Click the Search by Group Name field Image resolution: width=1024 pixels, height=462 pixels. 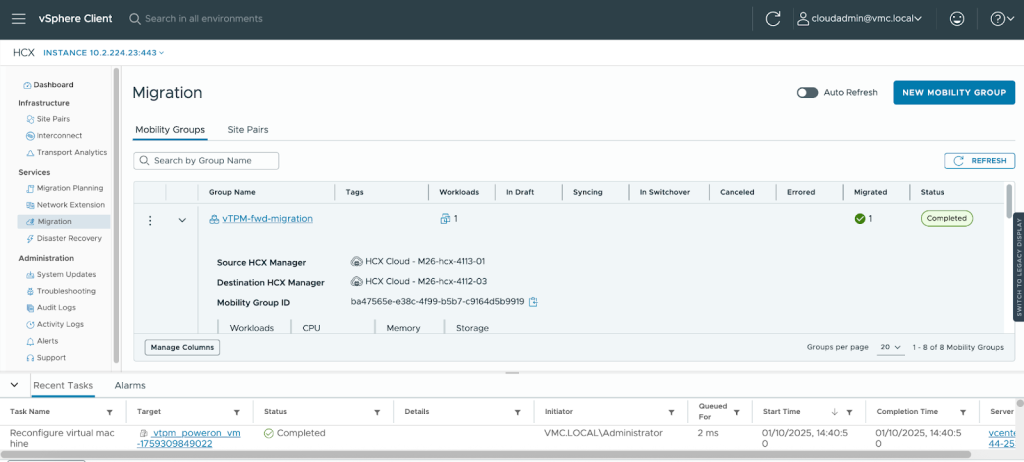click(x=207, y=160)
